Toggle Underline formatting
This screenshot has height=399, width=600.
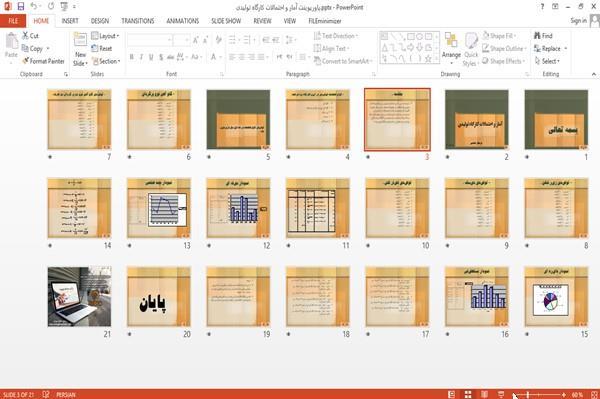coord(151,57)
